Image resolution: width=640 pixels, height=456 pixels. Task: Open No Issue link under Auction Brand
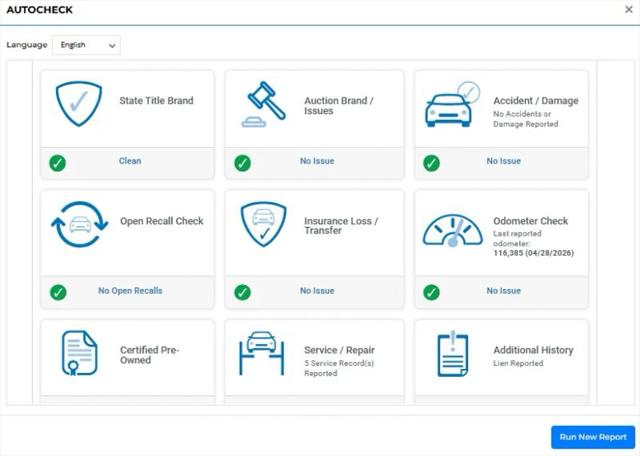[x=317, y=161]
